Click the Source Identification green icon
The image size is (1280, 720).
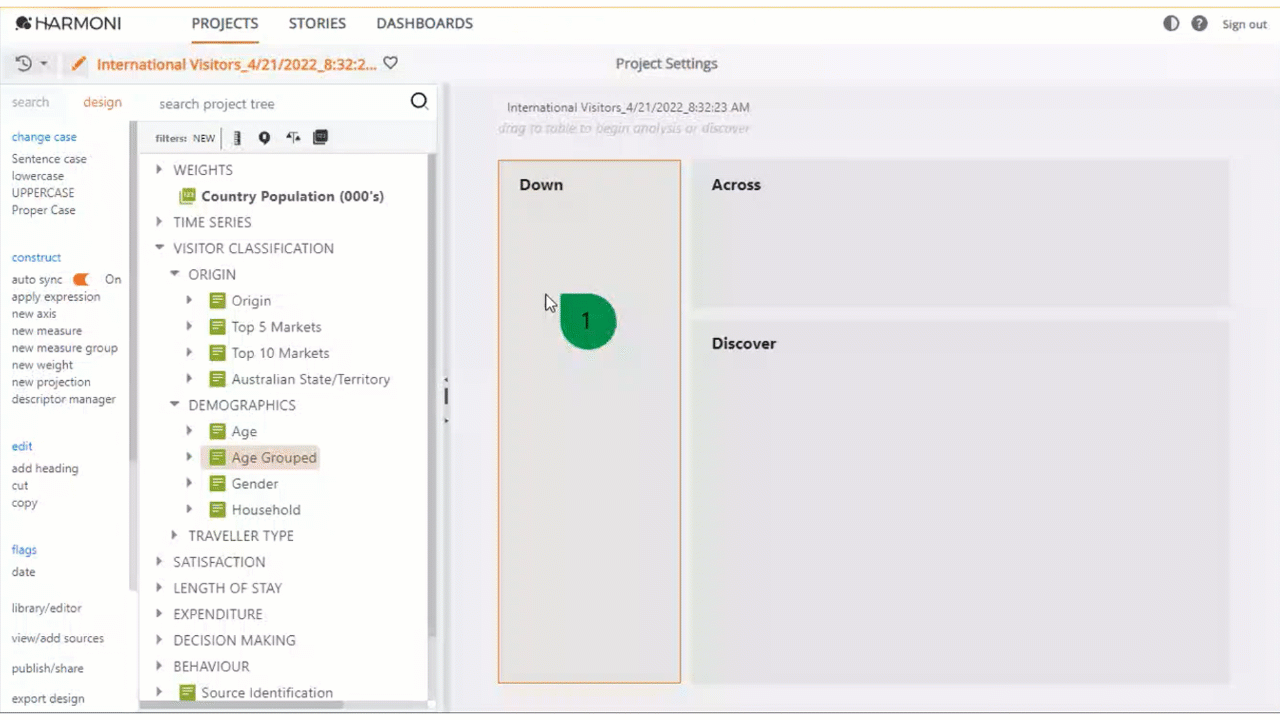(x=187, y=692)
